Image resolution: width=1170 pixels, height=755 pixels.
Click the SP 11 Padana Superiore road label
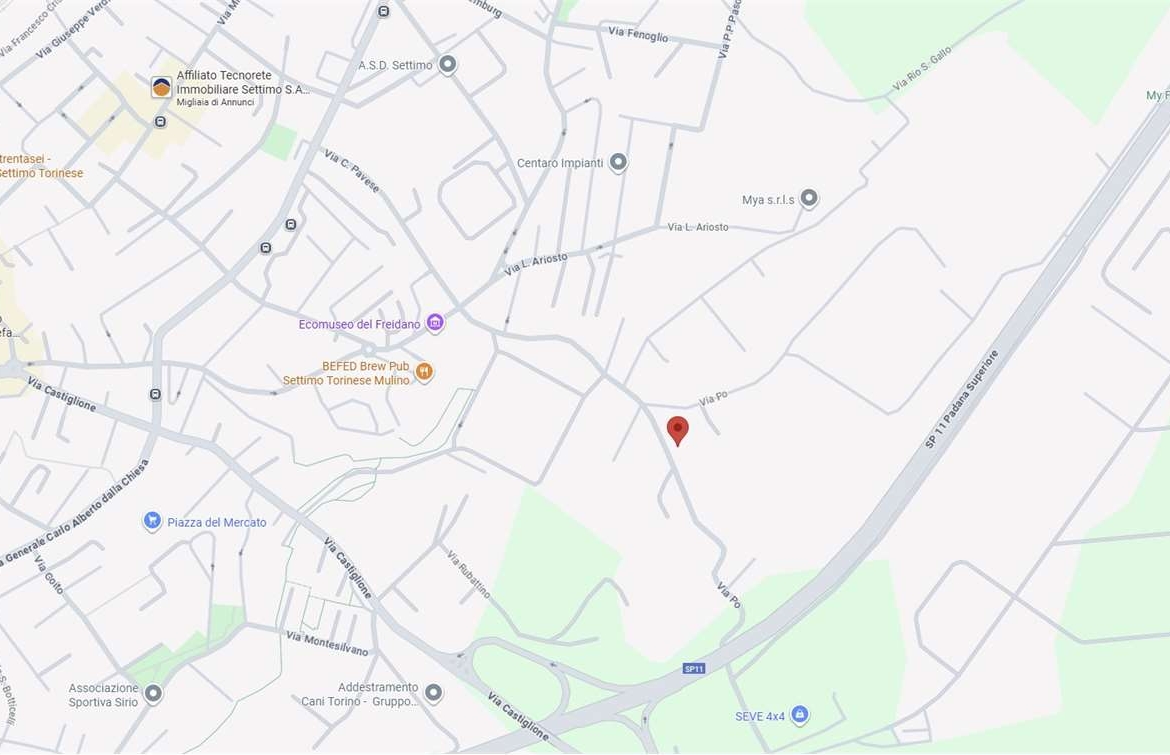coord(961,399)
